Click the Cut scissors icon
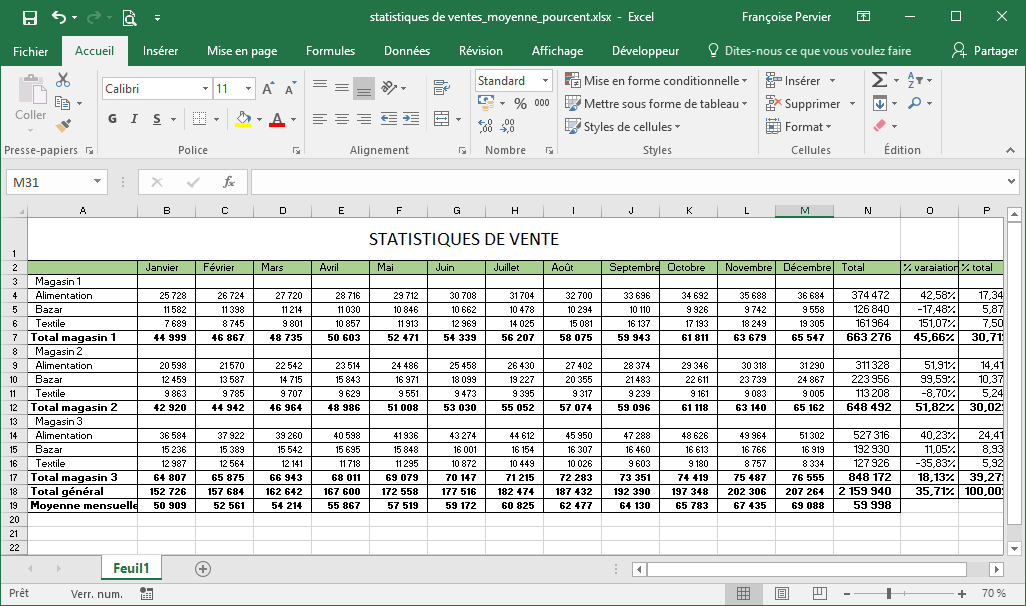Image resolution: width=1026 pixels, height=606 pixels. click(63, 80)
